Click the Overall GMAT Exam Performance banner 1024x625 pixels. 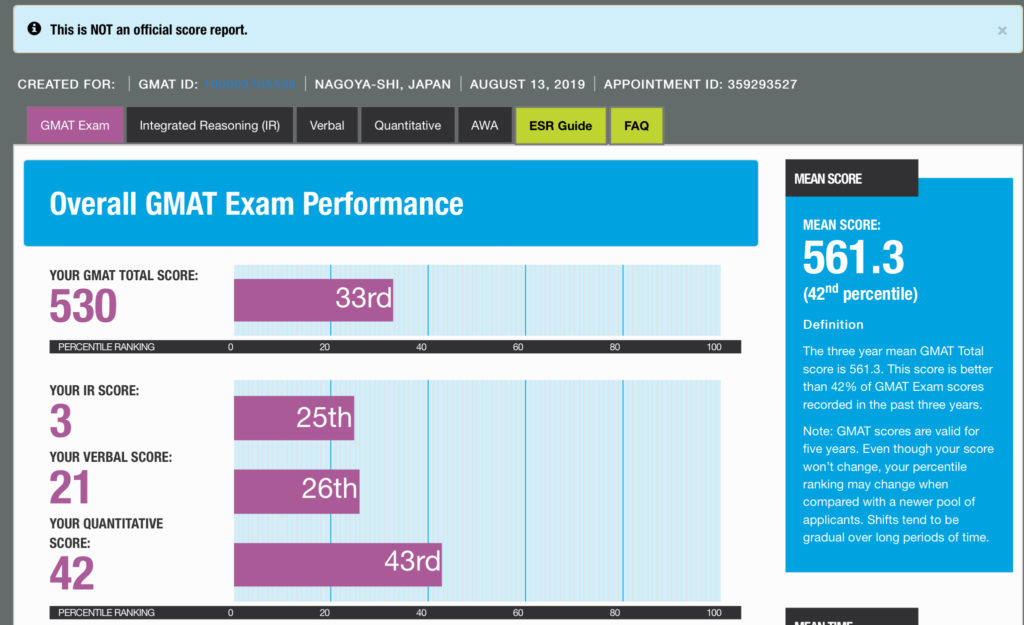click(257, 204)
